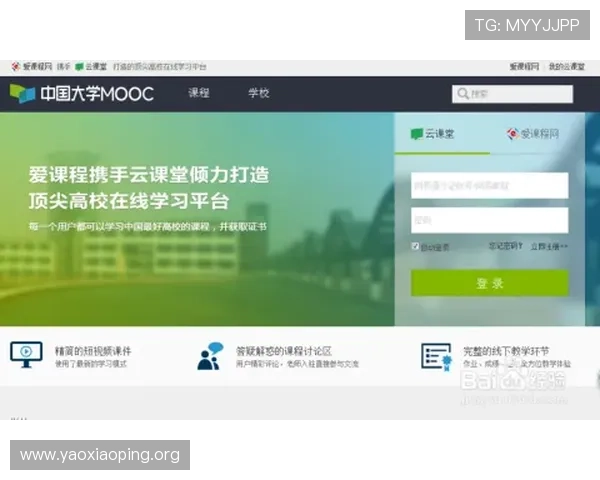Image resolution: width=600 pixels, height=480 pixels.
Task: Toggle the auto-login checkbox
Action: coord(415,246)
